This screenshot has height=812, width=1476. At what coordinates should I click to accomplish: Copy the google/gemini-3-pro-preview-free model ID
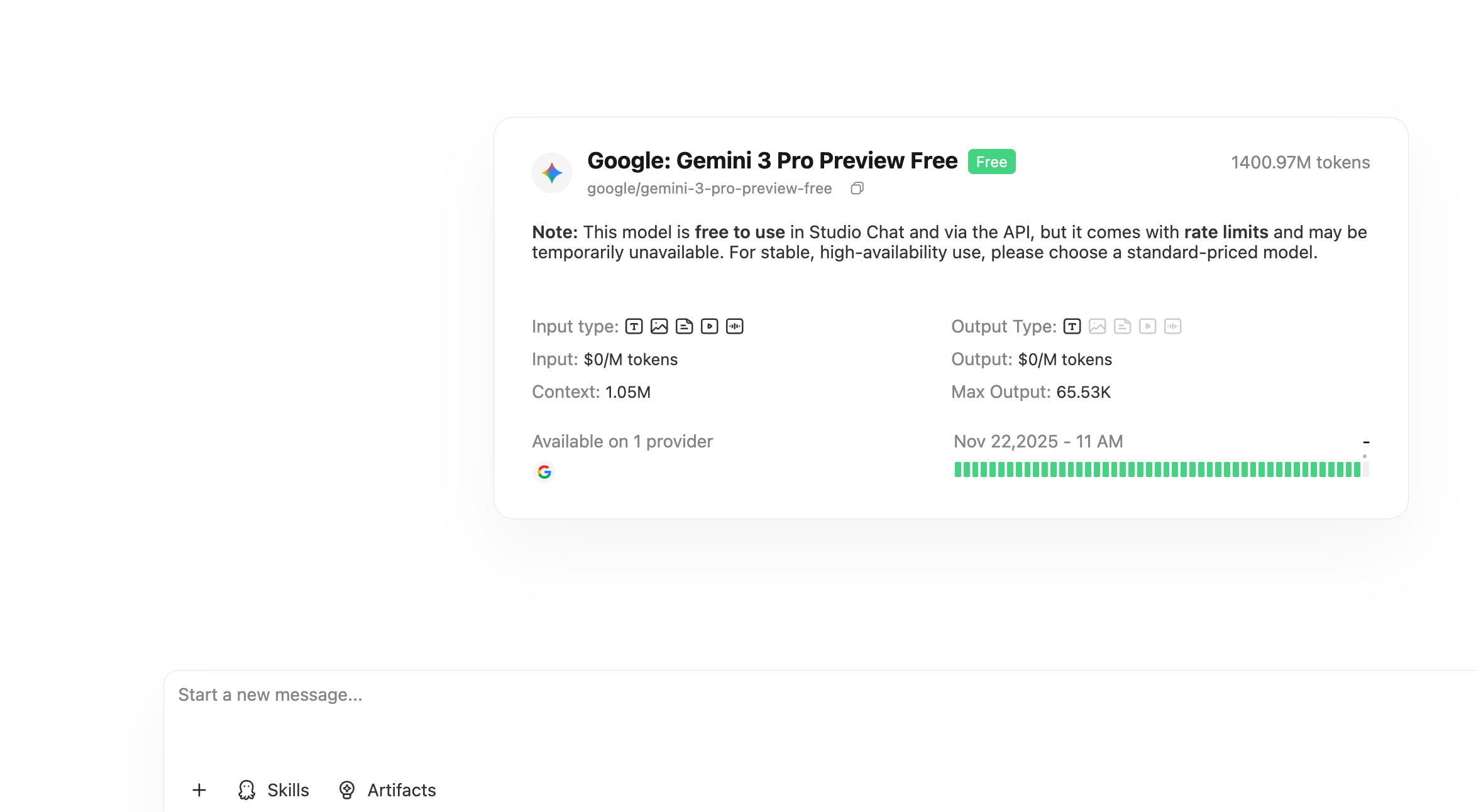pos(857,189)
